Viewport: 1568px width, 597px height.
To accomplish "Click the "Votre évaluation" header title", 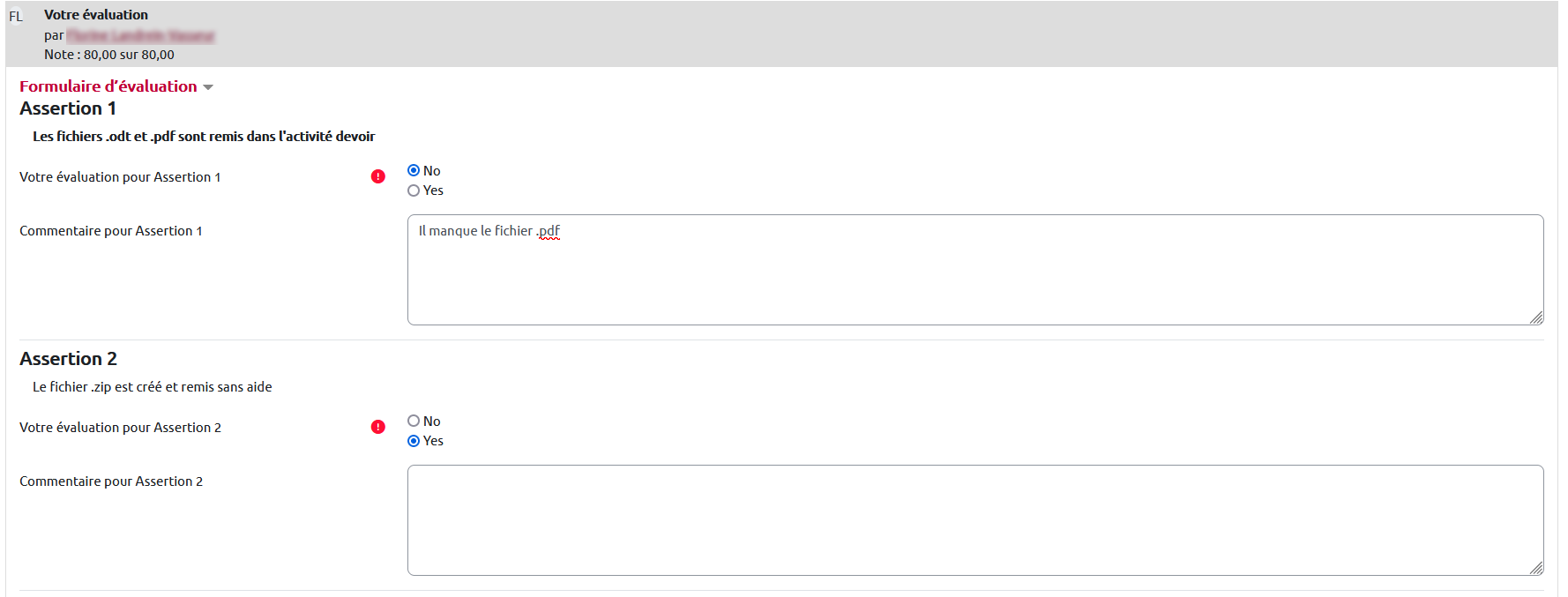I will point(96,15).
